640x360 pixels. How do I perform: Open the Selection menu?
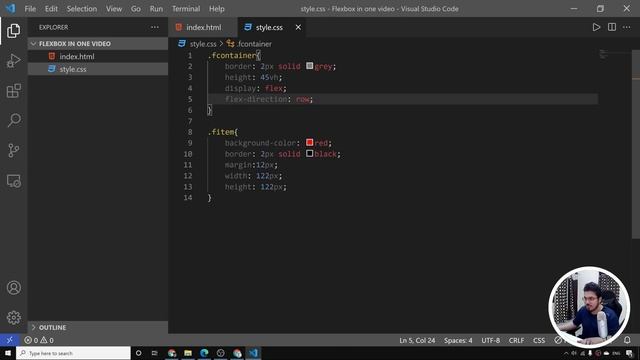click(x=82, y=9)
